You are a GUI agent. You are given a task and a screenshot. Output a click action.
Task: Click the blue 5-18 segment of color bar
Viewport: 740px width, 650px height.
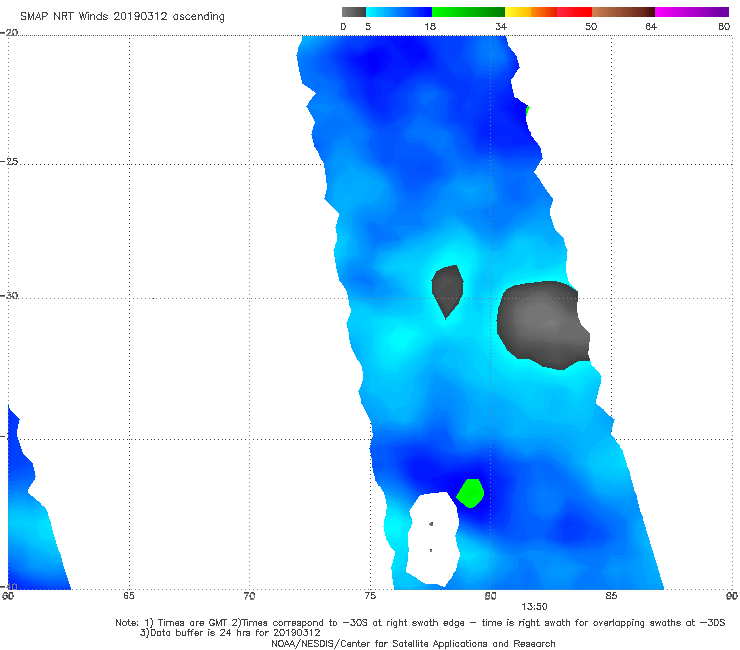[399, 12]
